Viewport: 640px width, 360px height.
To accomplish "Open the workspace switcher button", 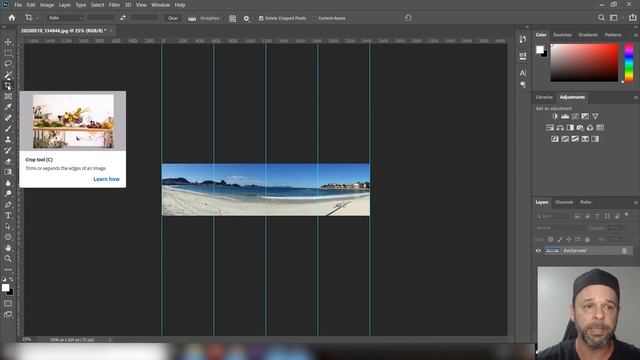I will [613, 18].
